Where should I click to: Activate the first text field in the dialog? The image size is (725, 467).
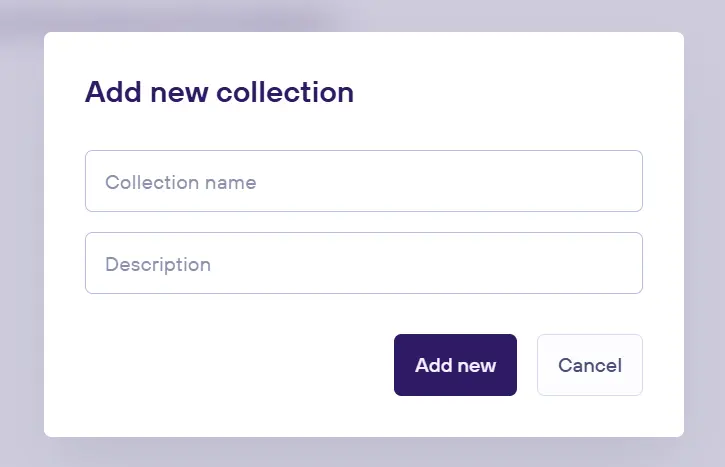tap(363, 181)
